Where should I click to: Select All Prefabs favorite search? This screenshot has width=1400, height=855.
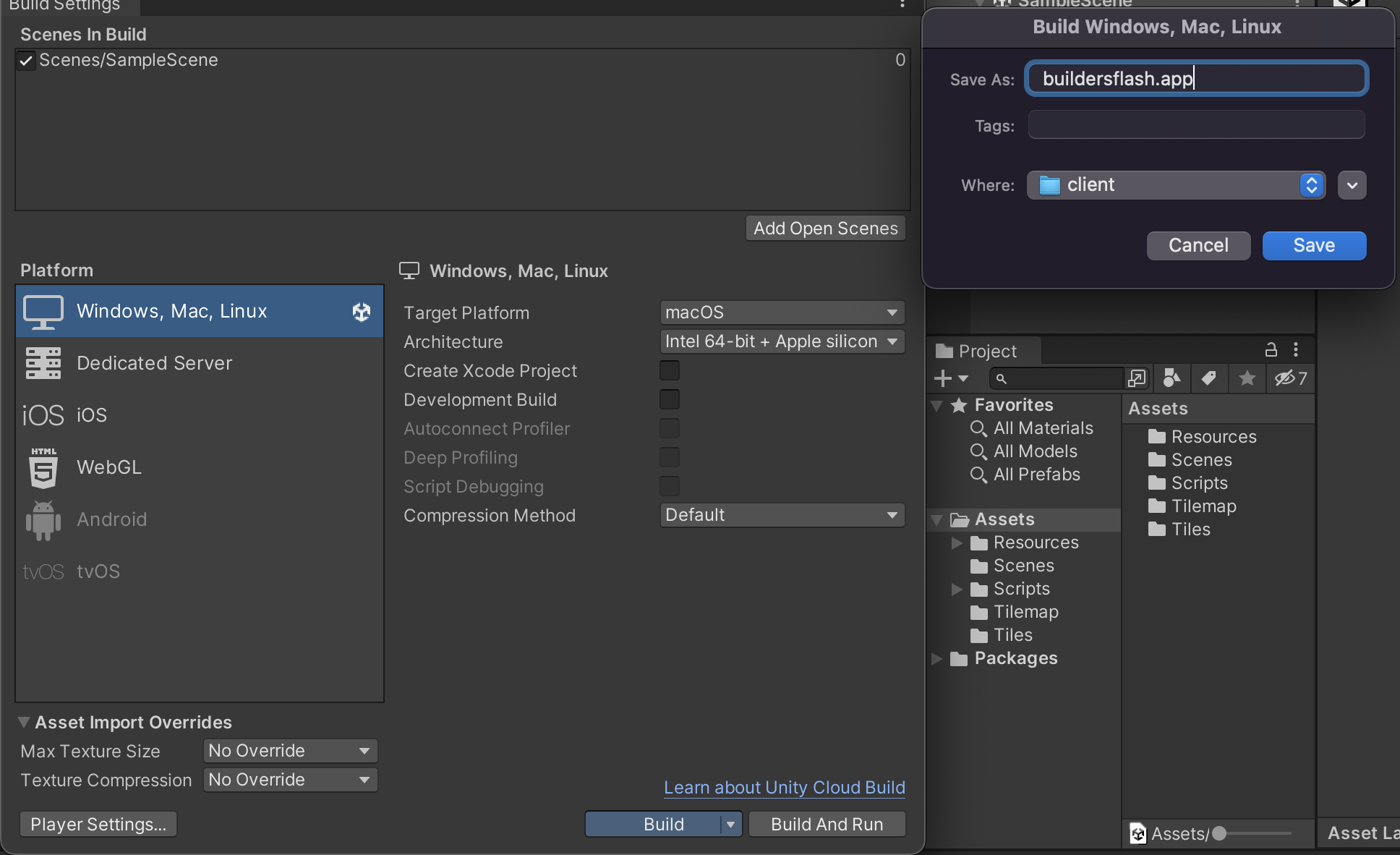[1025, 475]
